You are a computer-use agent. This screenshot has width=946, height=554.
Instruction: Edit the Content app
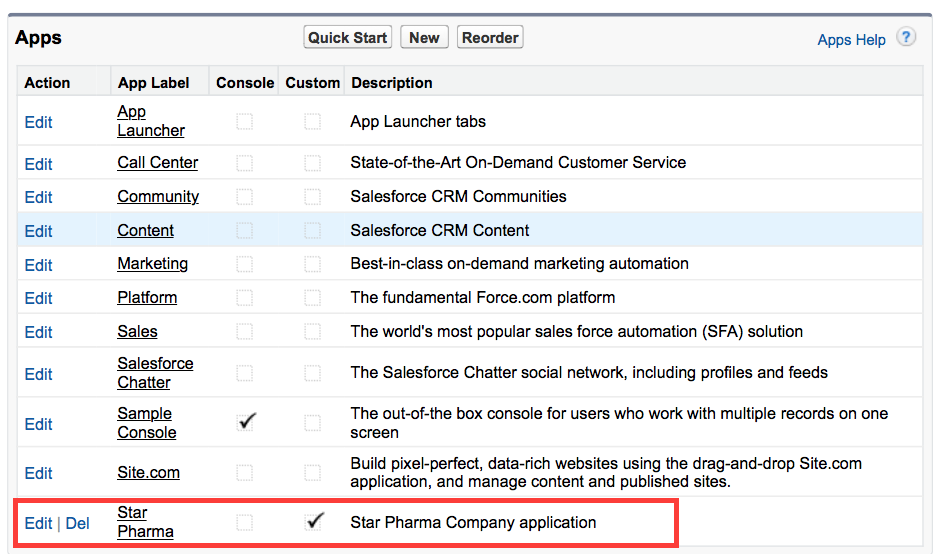[39, 231]
